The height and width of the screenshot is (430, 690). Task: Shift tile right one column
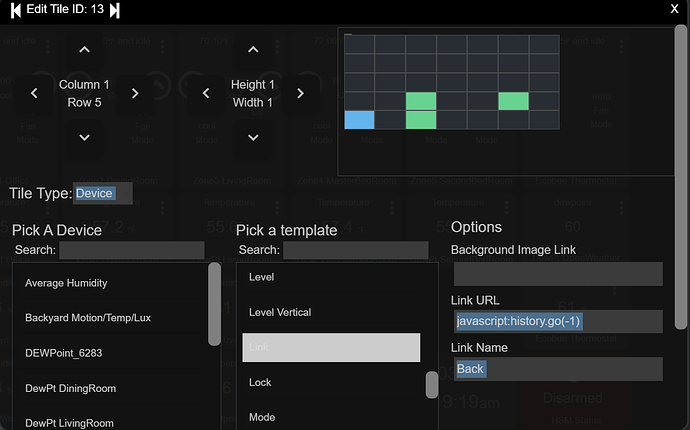(135, 94)
